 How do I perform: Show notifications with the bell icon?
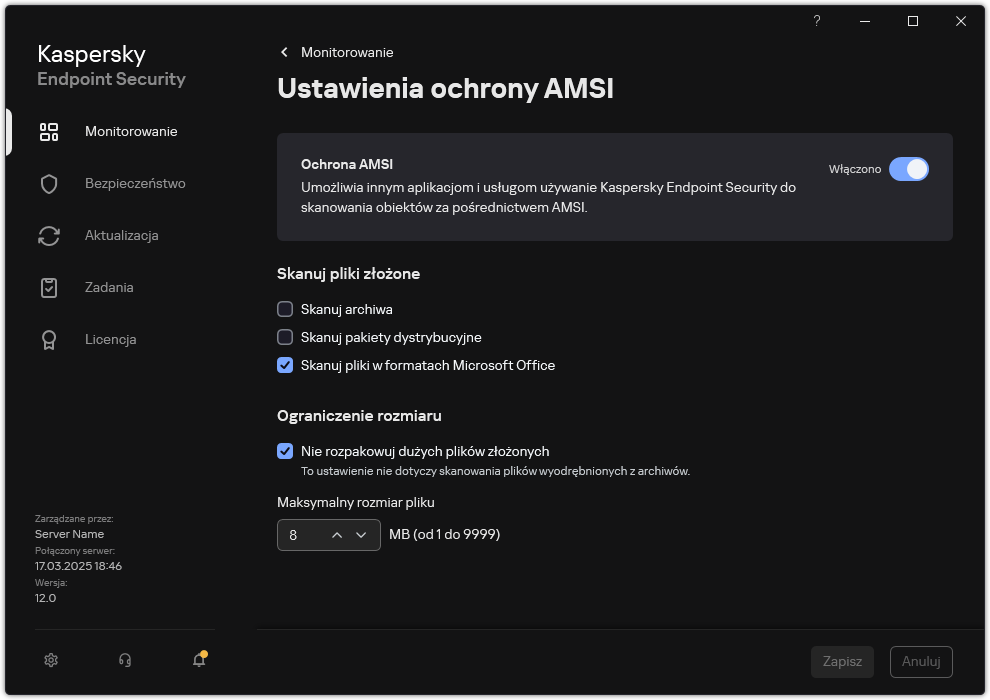click(x=199, y=660)
